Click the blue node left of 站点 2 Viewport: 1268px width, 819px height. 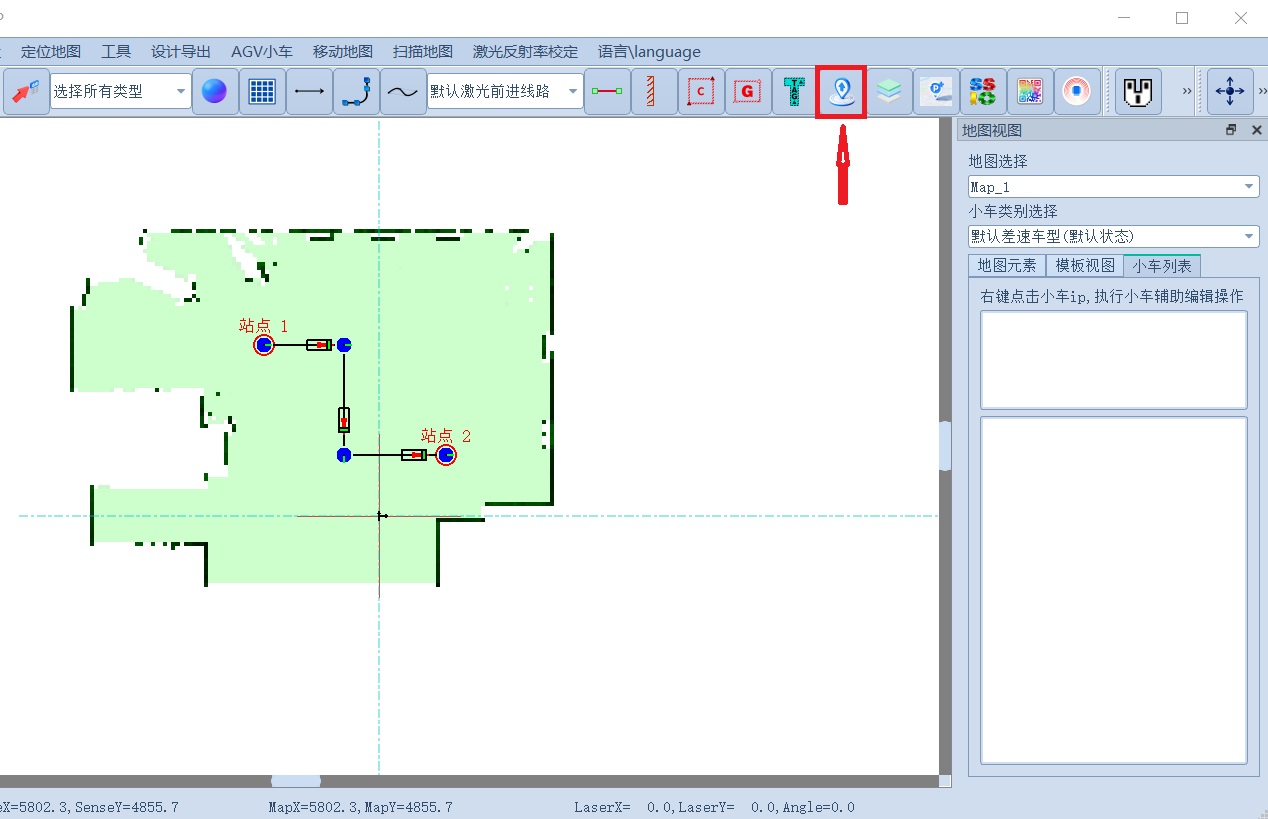point(344,455)
